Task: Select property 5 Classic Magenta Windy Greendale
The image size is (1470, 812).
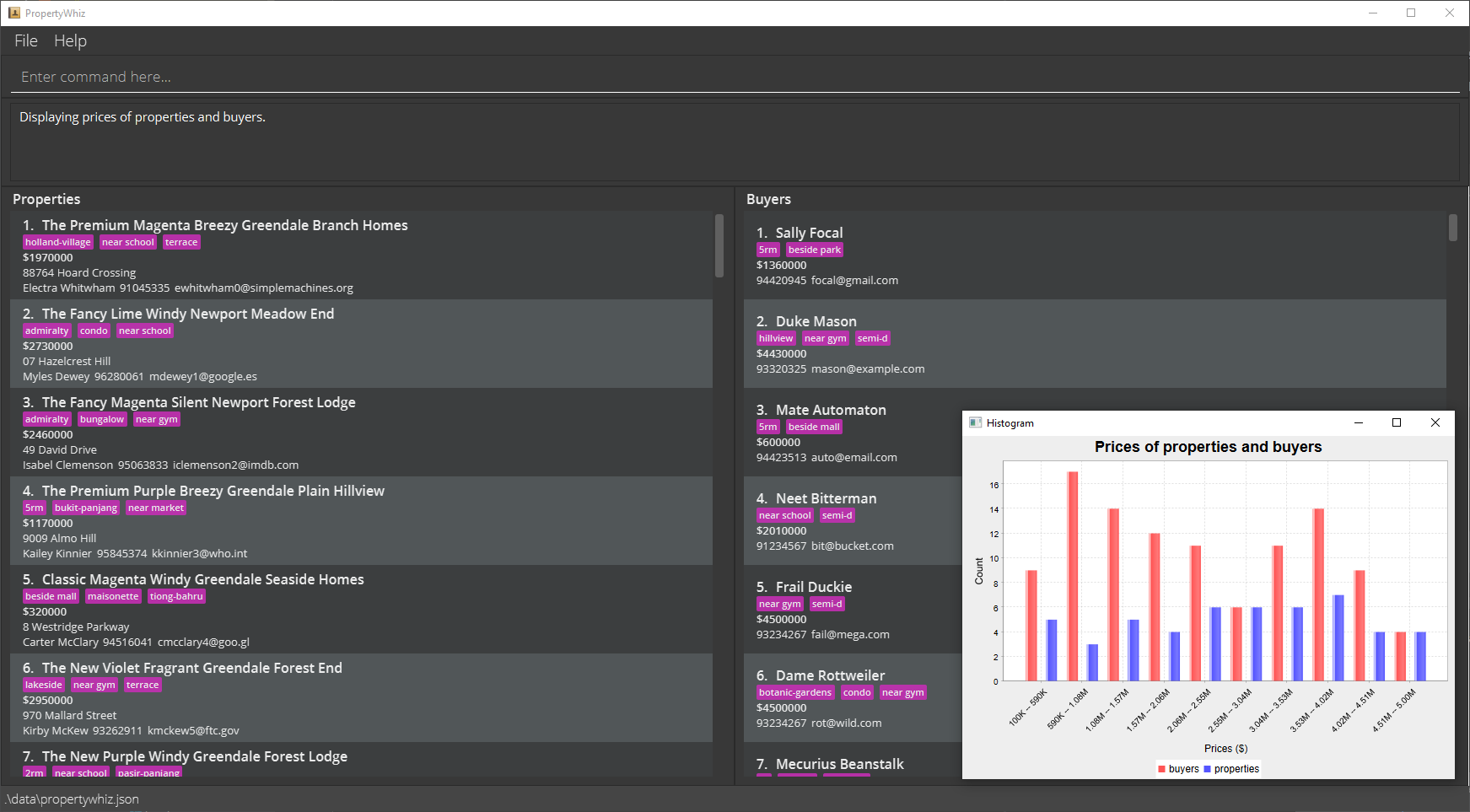Action: point(361,610)
